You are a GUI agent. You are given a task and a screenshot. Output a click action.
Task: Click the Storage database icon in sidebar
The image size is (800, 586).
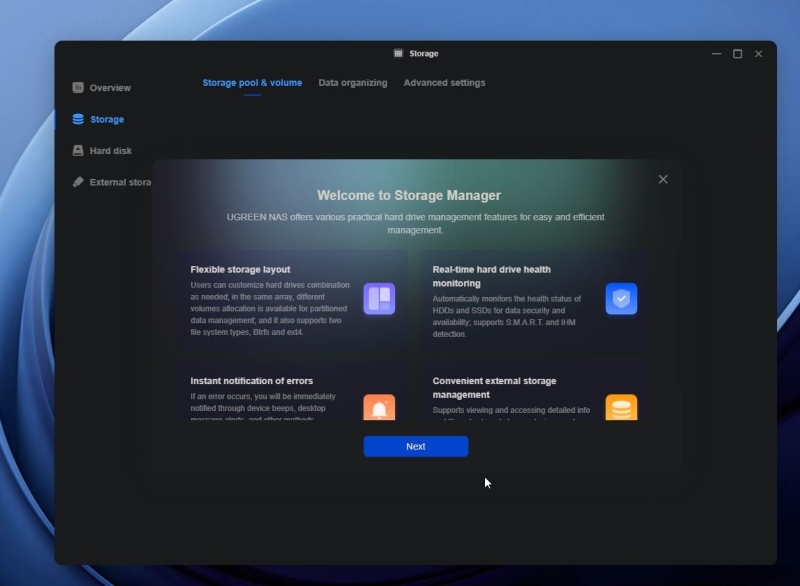pos(78,119)
